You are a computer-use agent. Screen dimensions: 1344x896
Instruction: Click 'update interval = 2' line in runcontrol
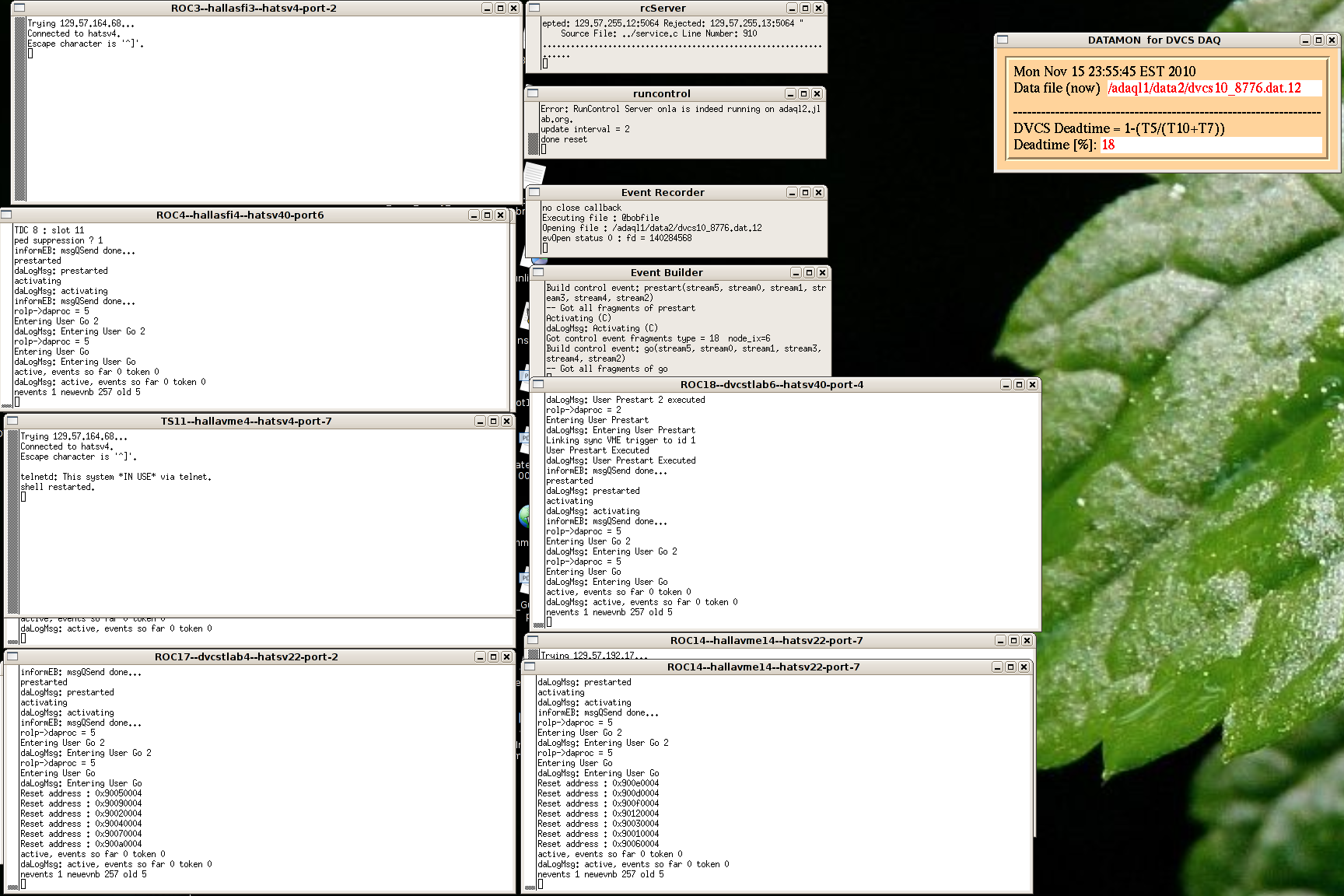pos(586,129)
